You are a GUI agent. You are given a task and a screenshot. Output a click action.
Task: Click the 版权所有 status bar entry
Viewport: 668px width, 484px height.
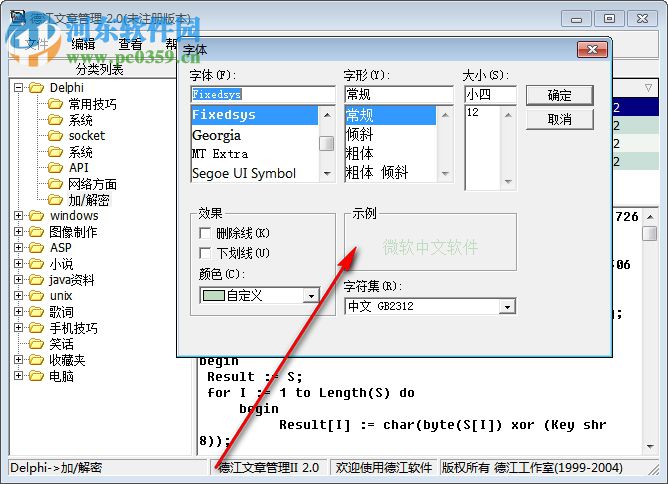click(532, 468)
